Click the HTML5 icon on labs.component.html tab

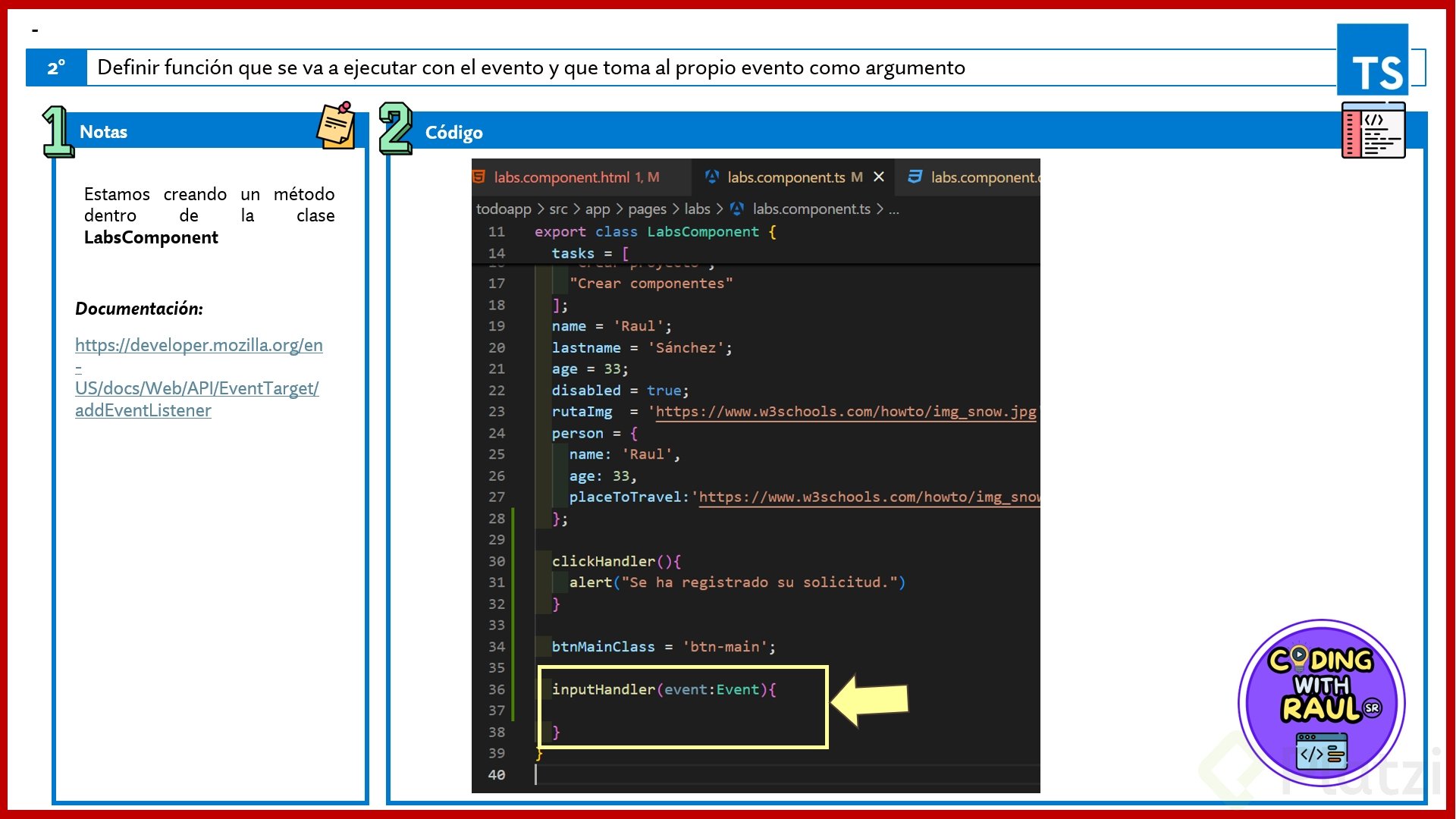(x=479, y=177)
